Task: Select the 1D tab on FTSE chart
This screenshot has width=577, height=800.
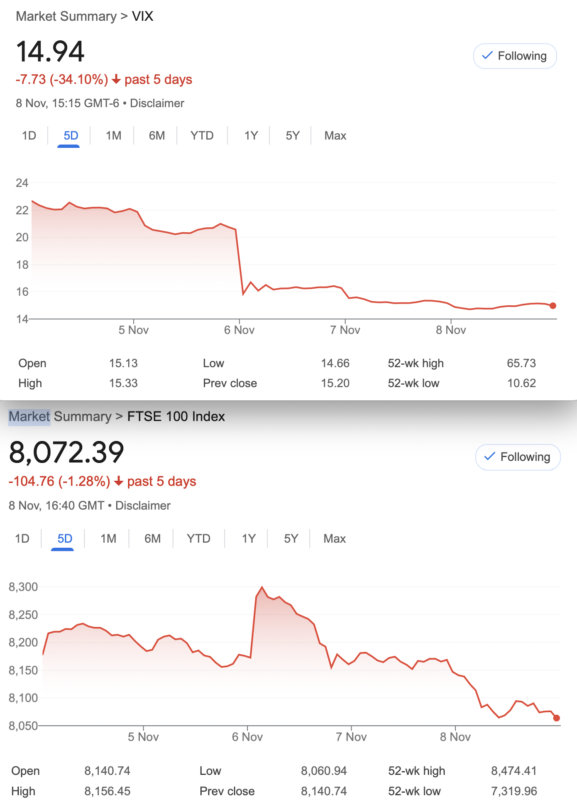Action: click(22, 539)
